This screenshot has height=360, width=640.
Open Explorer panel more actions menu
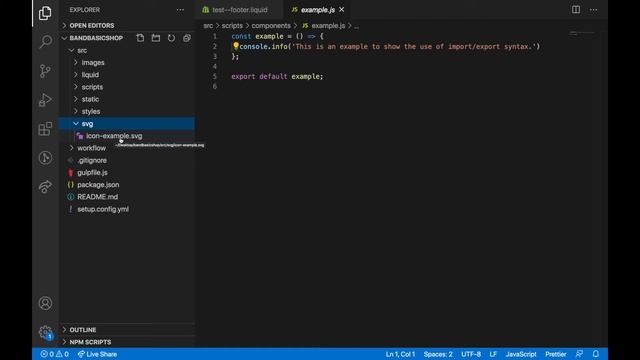click(180, 10)
